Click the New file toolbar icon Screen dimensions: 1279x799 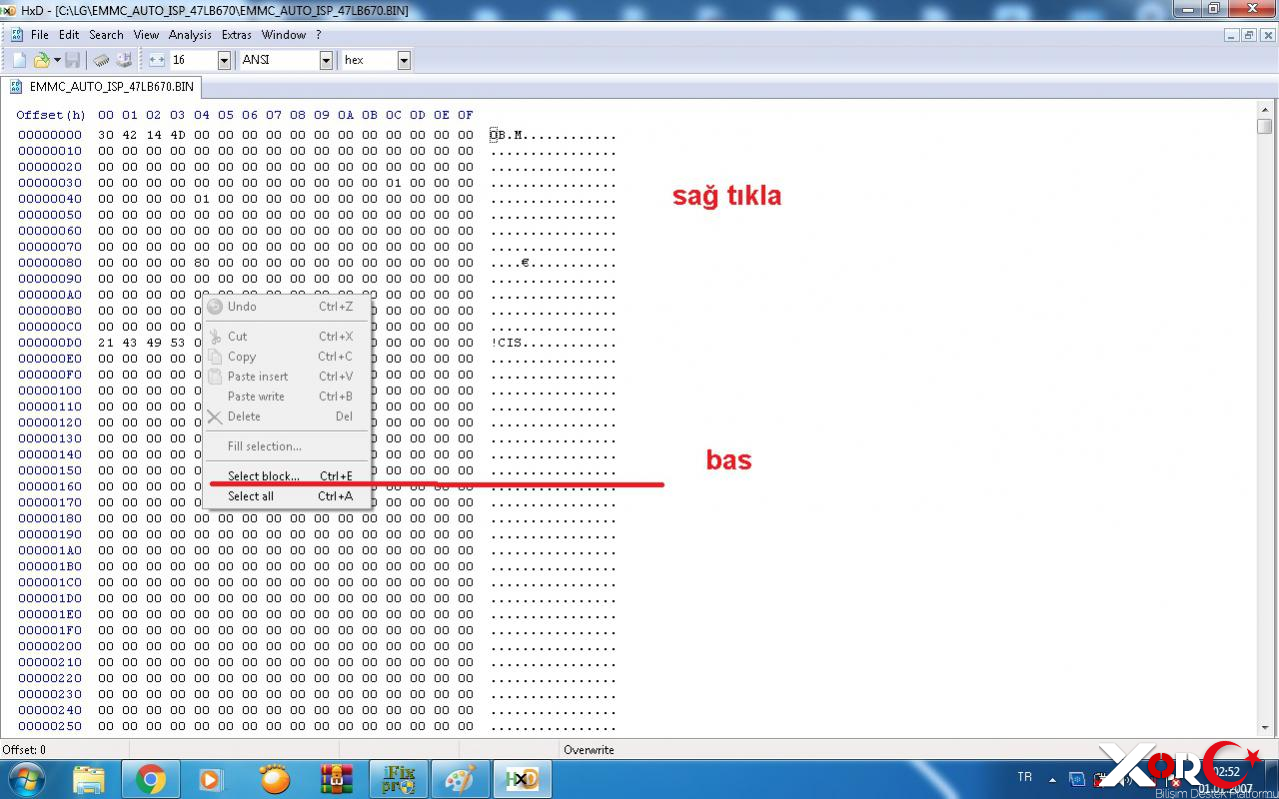click(x=19, y=60)
